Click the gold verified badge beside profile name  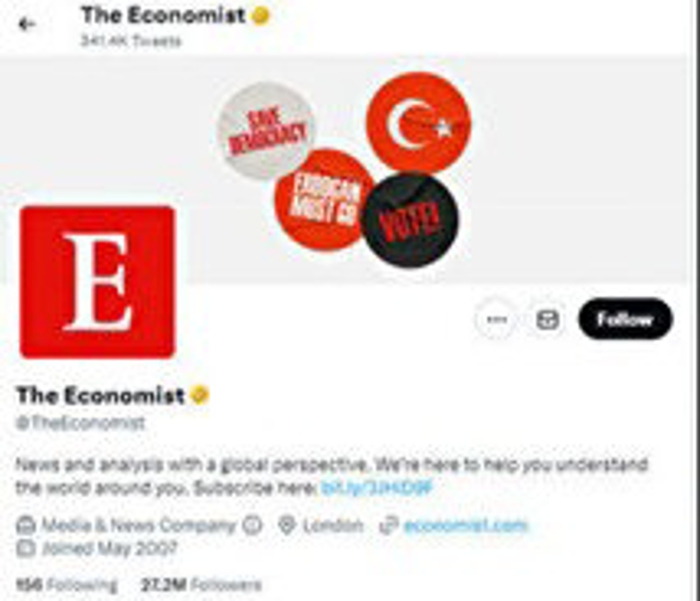(200, 395)
